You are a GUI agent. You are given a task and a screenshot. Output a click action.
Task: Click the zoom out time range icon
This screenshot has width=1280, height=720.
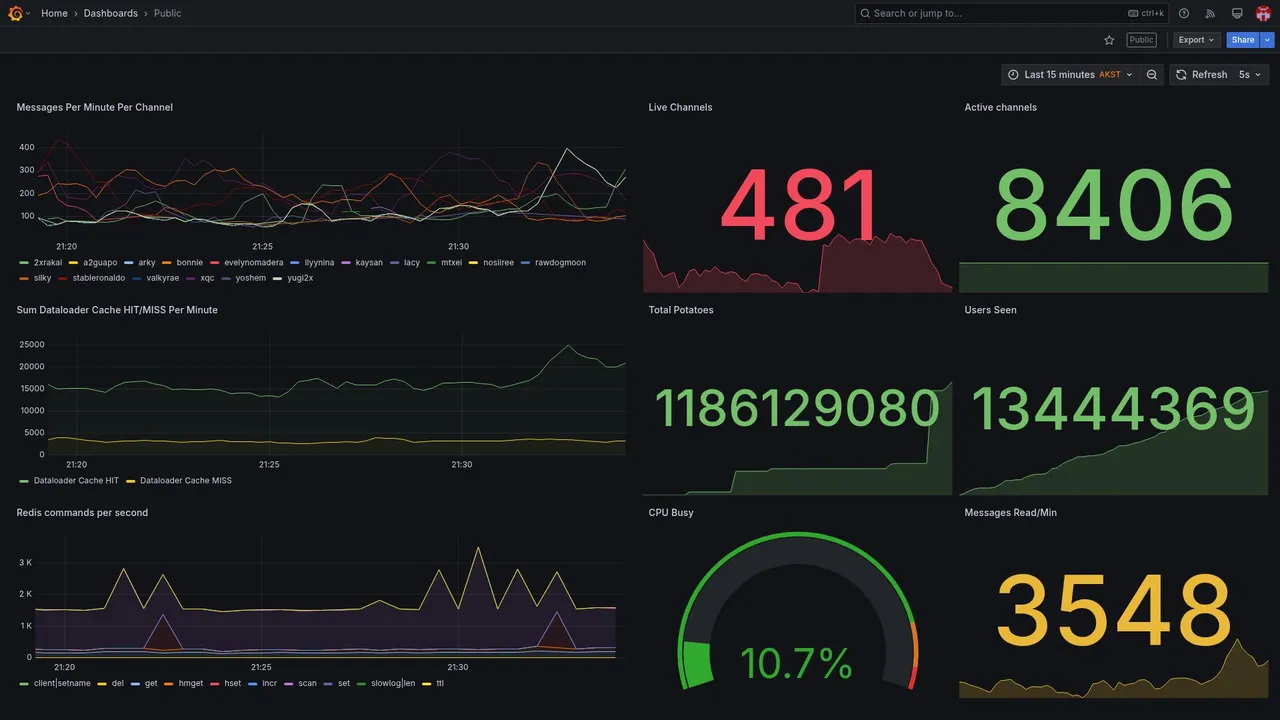click(1152, 75)
